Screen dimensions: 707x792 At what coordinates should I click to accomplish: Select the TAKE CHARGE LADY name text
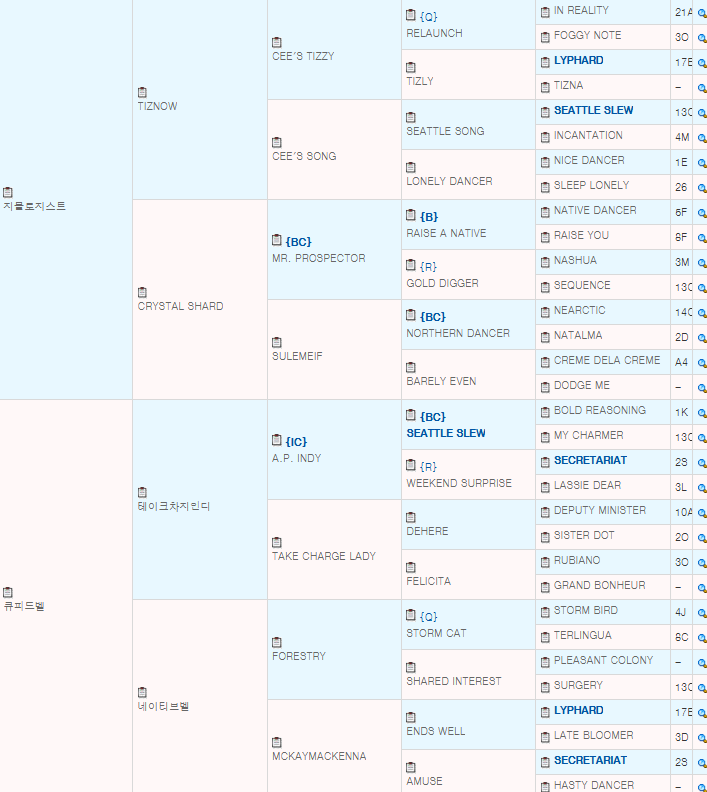[x=324, y=556]
